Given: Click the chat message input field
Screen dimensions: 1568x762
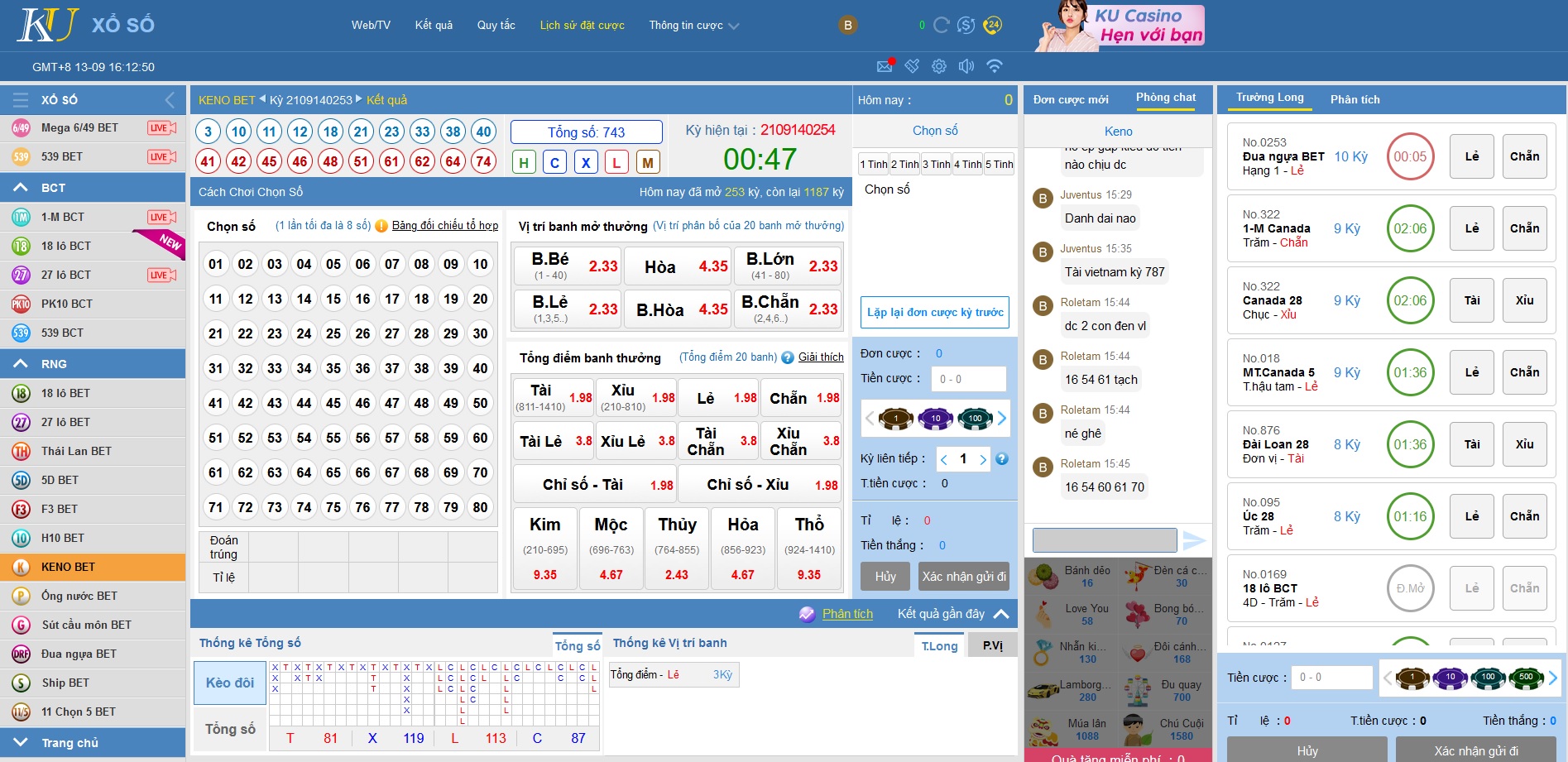Looking at the screenshot, I should click(1105, 540).
